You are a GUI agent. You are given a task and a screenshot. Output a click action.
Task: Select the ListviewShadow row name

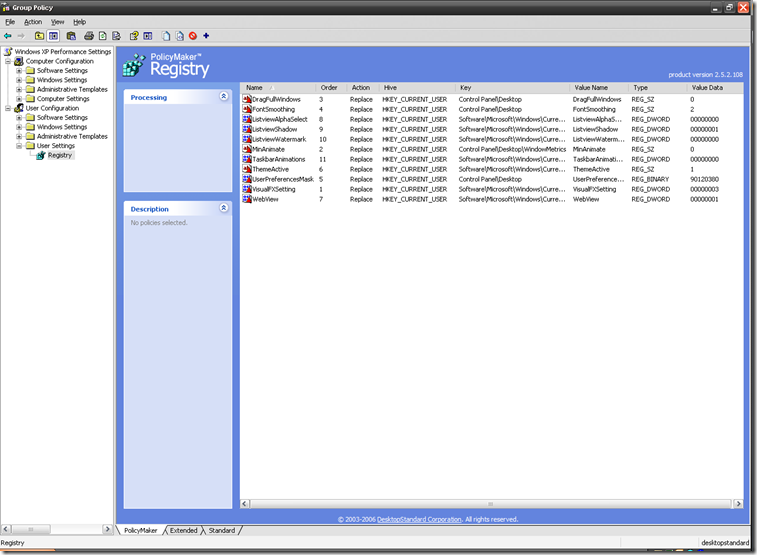(x=275, y=129)
